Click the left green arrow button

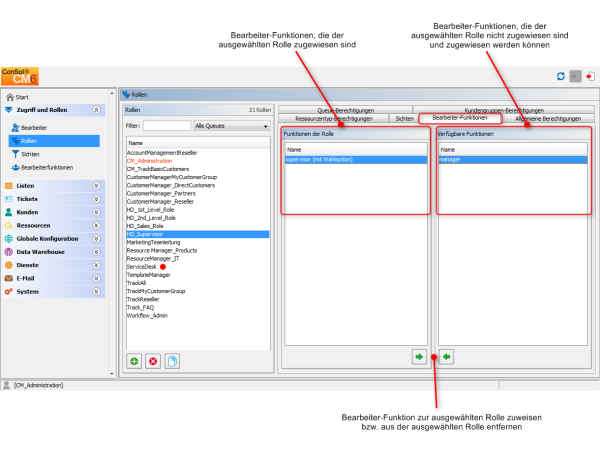point(447,356)
